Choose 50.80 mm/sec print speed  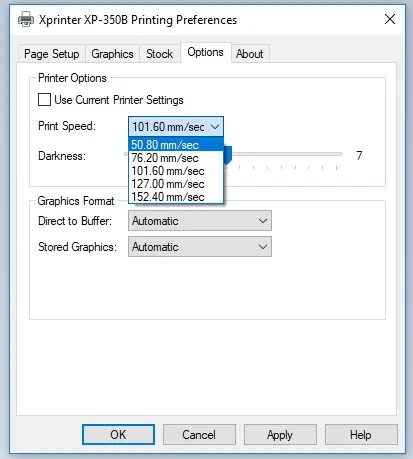point(176,145)
